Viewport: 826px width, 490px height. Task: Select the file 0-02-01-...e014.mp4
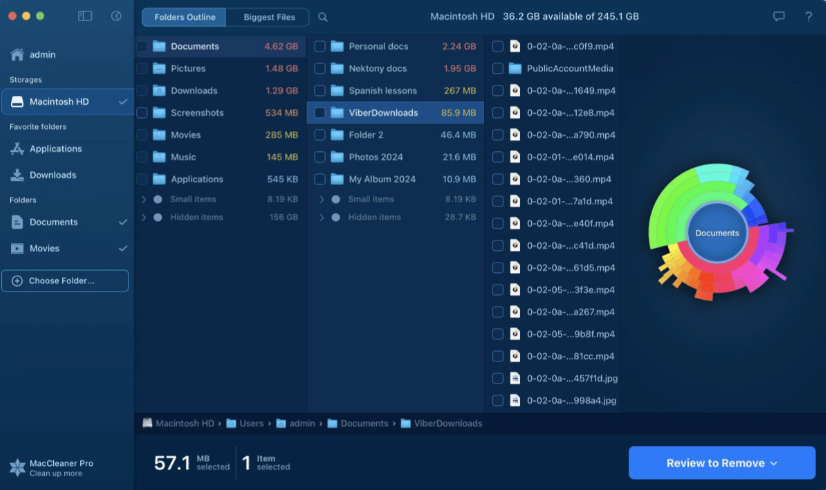click(x=554, y=157)
